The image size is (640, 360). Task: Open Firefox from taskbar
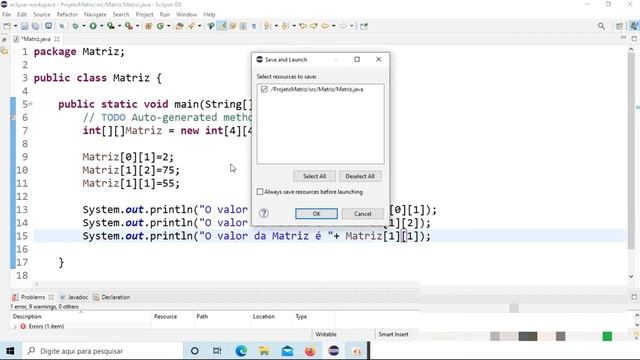pos(310,351)
